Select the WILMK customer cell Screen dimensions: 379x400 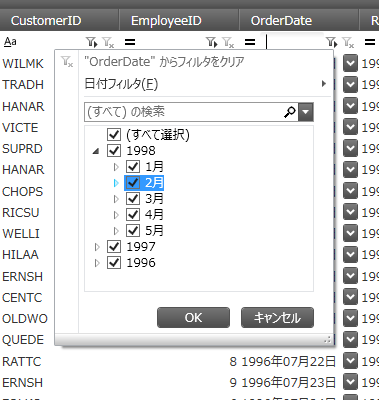click(x=23, y=63)
